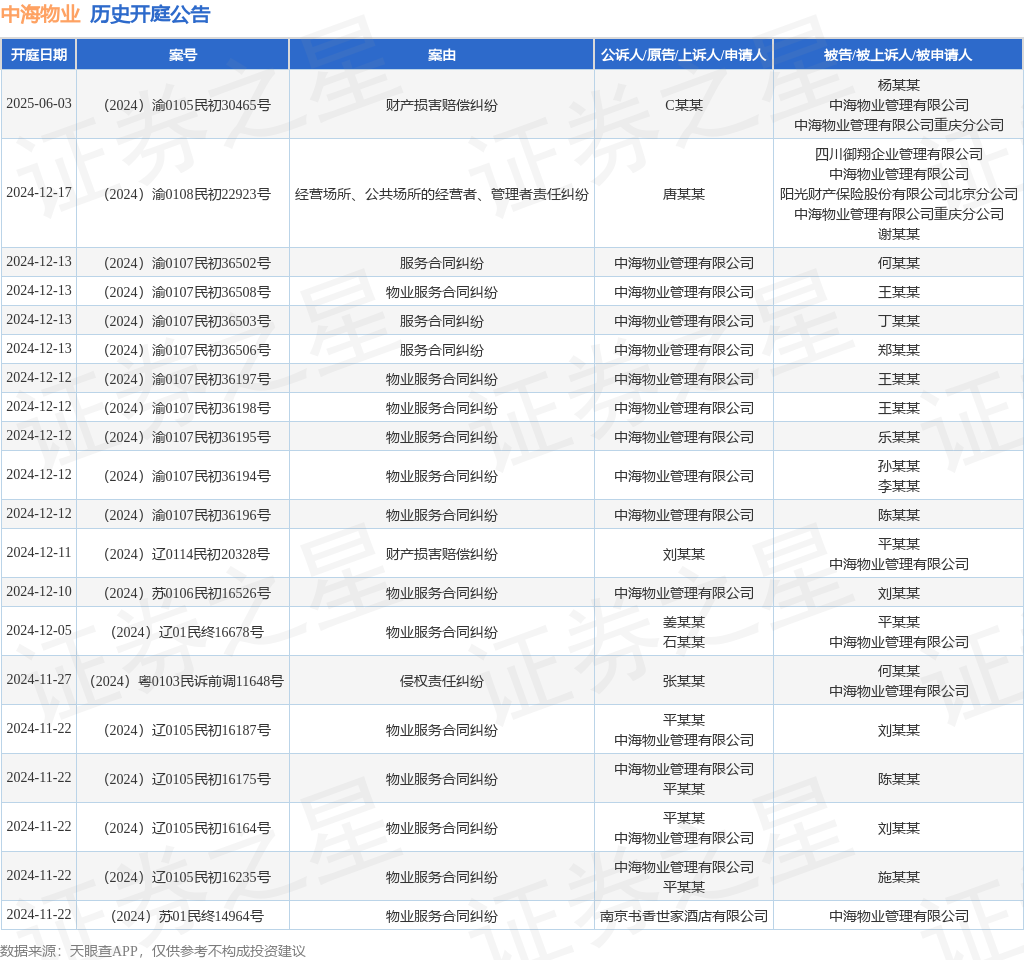Click plaintiff 南京书香世家酒店有限公司
The height and width of the screenshot is (960, 1024).
tap(683, 916)
